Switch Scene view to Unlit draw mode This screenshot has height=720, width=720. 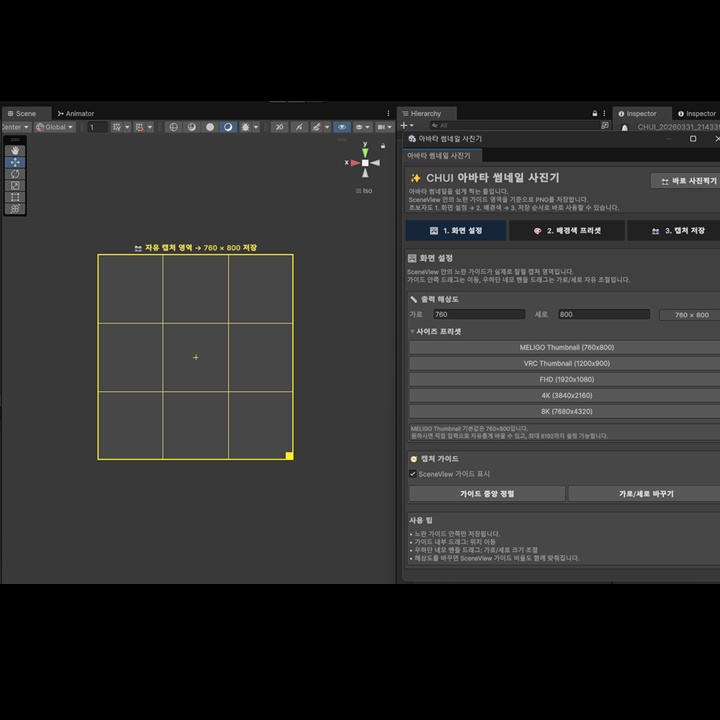[210, 127]
